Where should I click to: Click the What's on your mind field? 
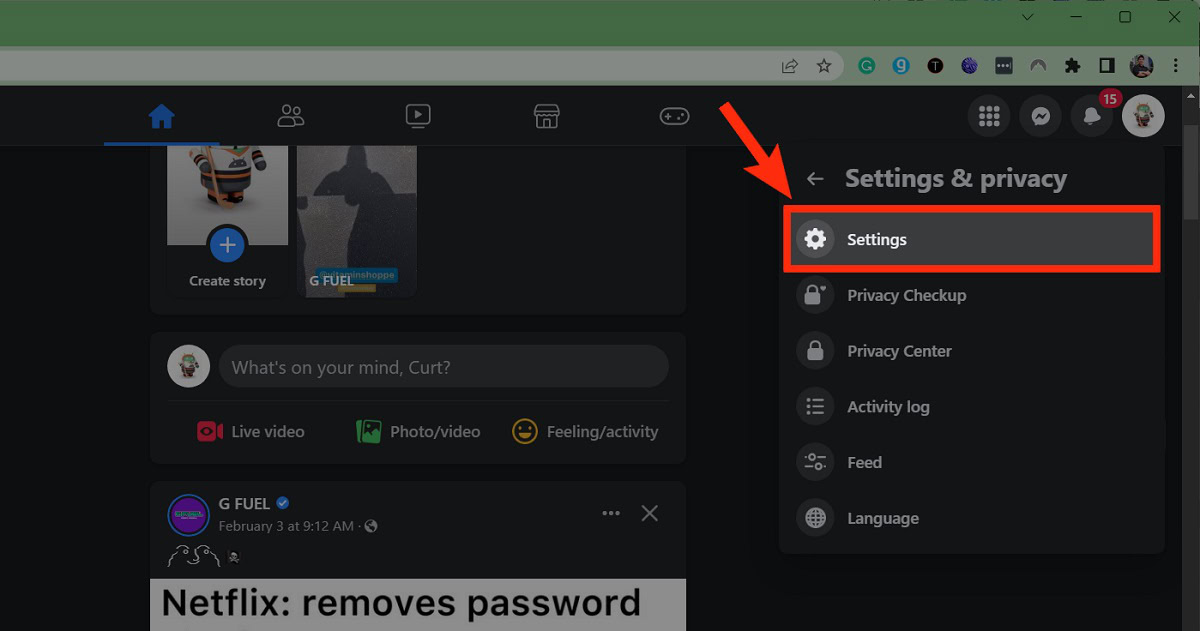(x=444, y=367)
